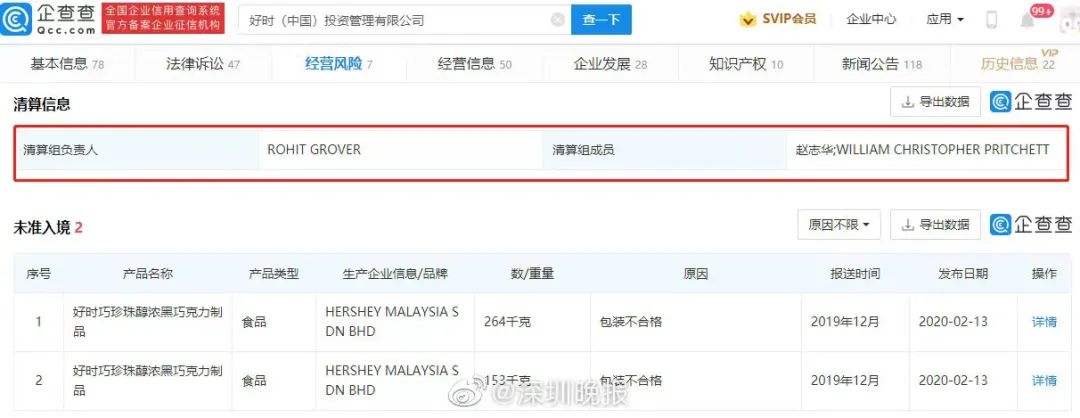Open the 知识产权 tab
The width and height of the screenshot is (1080, 418).
click(746, 64)
